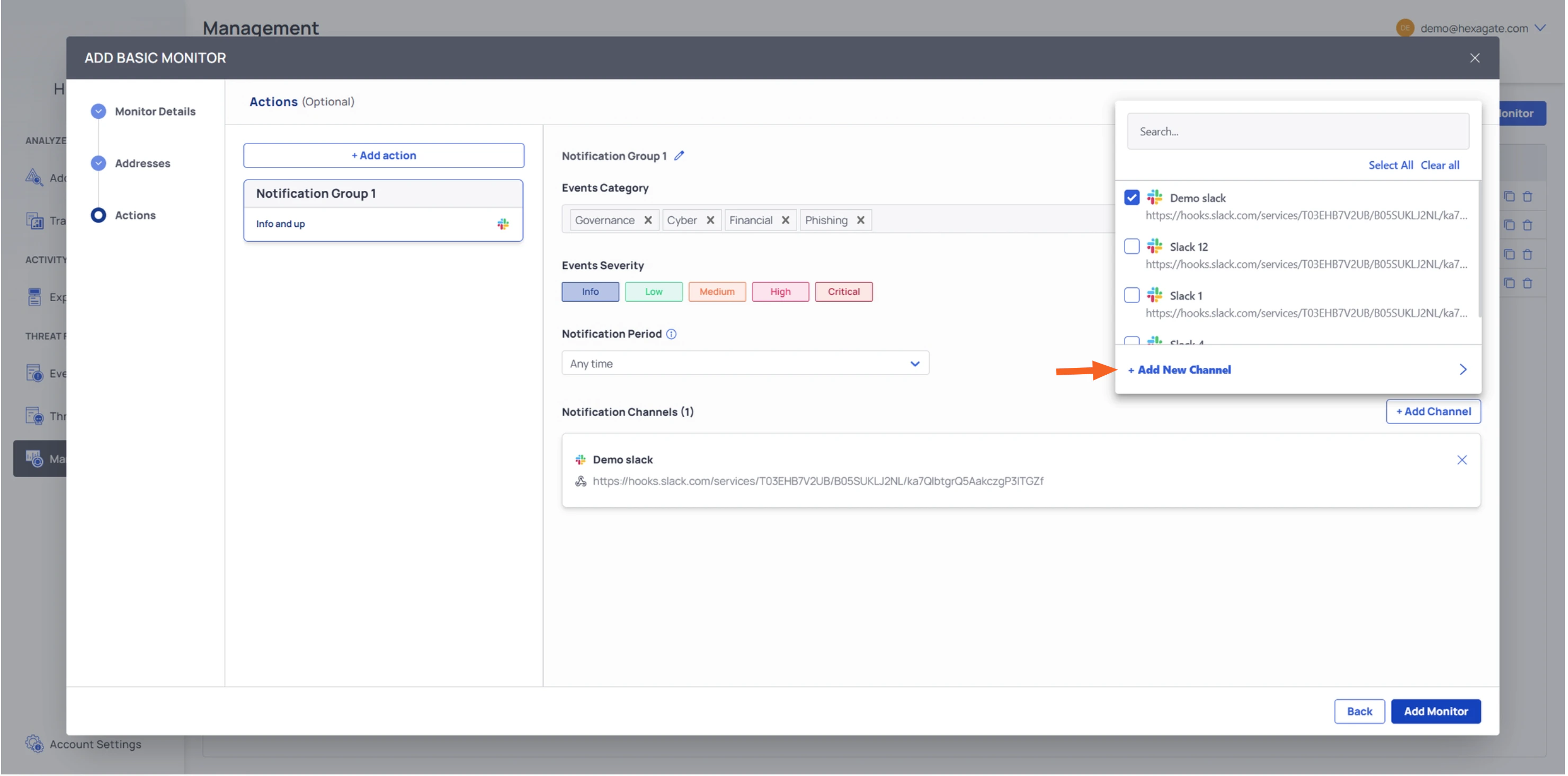Image resolution: width=1568 pixels, height=776 pixels.
Task: Click the Slack icon in the Notification Group 1 card
Action: (x=503, y=224)
